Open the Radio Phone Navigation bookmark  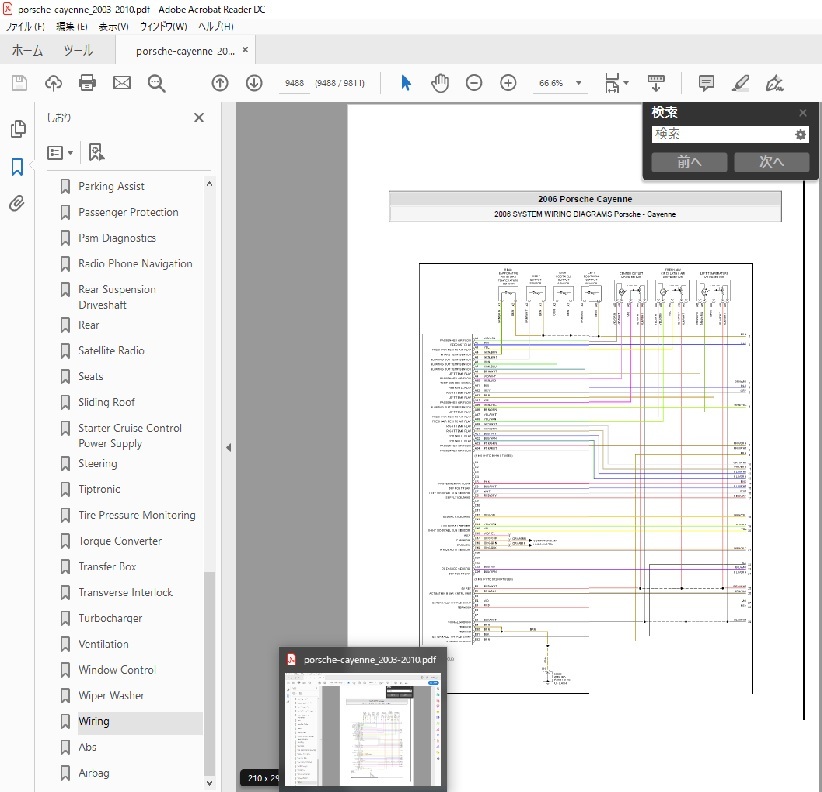tap(135, 263)
